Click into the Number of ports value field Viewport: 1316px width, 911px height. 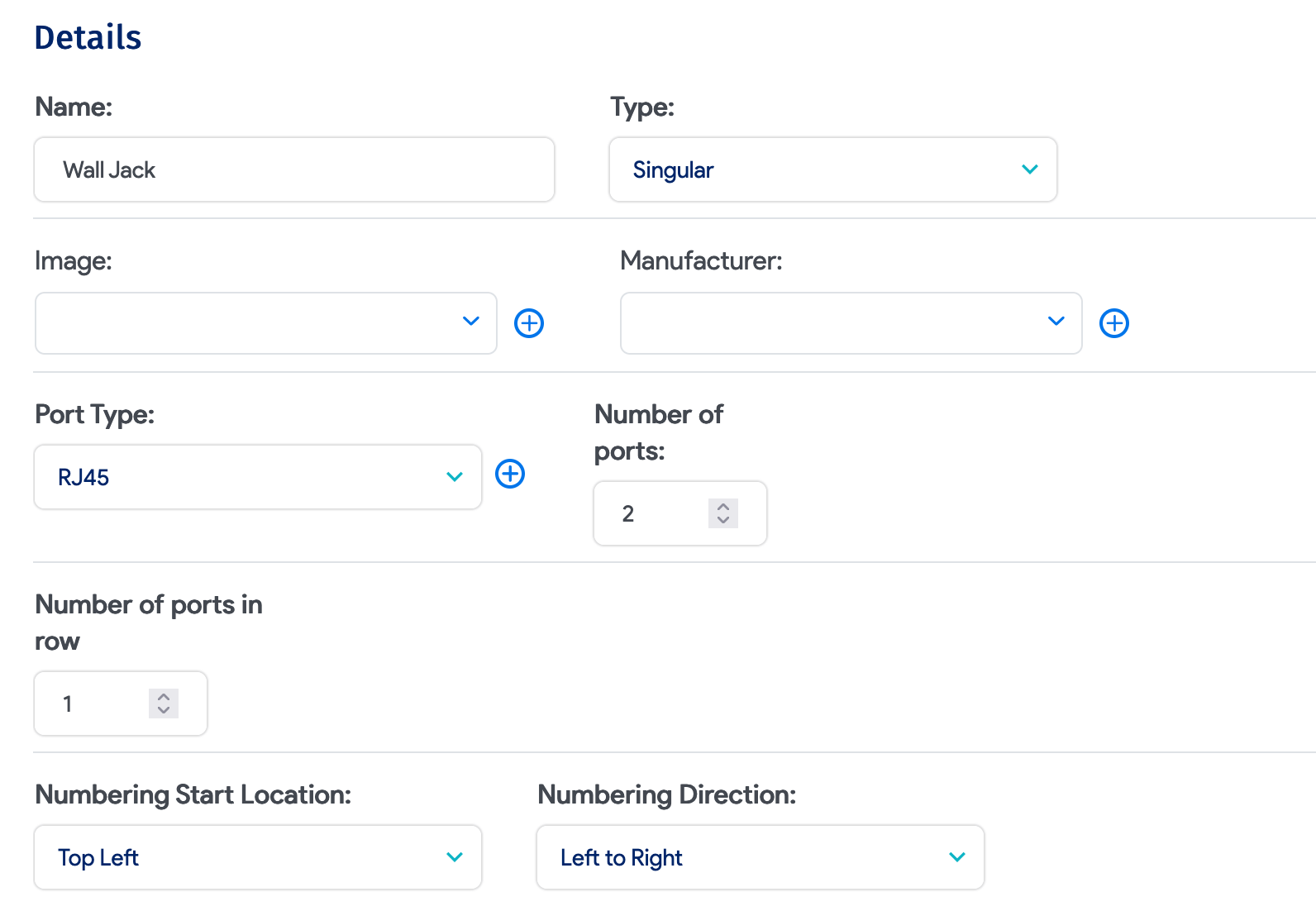pyautogui.click(x=657, y=513)
